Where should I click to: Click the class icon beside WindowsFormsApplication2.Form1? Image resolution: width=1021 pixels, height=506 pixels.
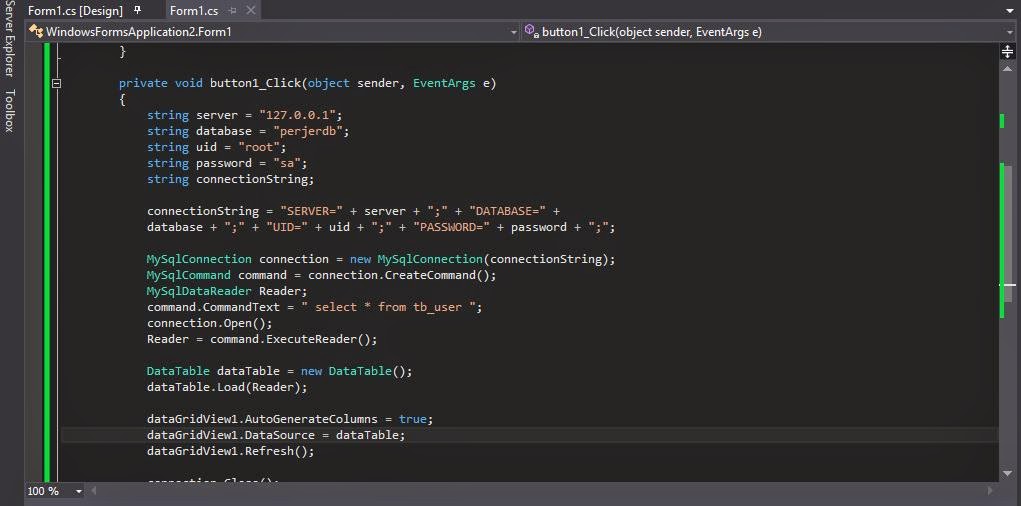(x=36, y=31)
